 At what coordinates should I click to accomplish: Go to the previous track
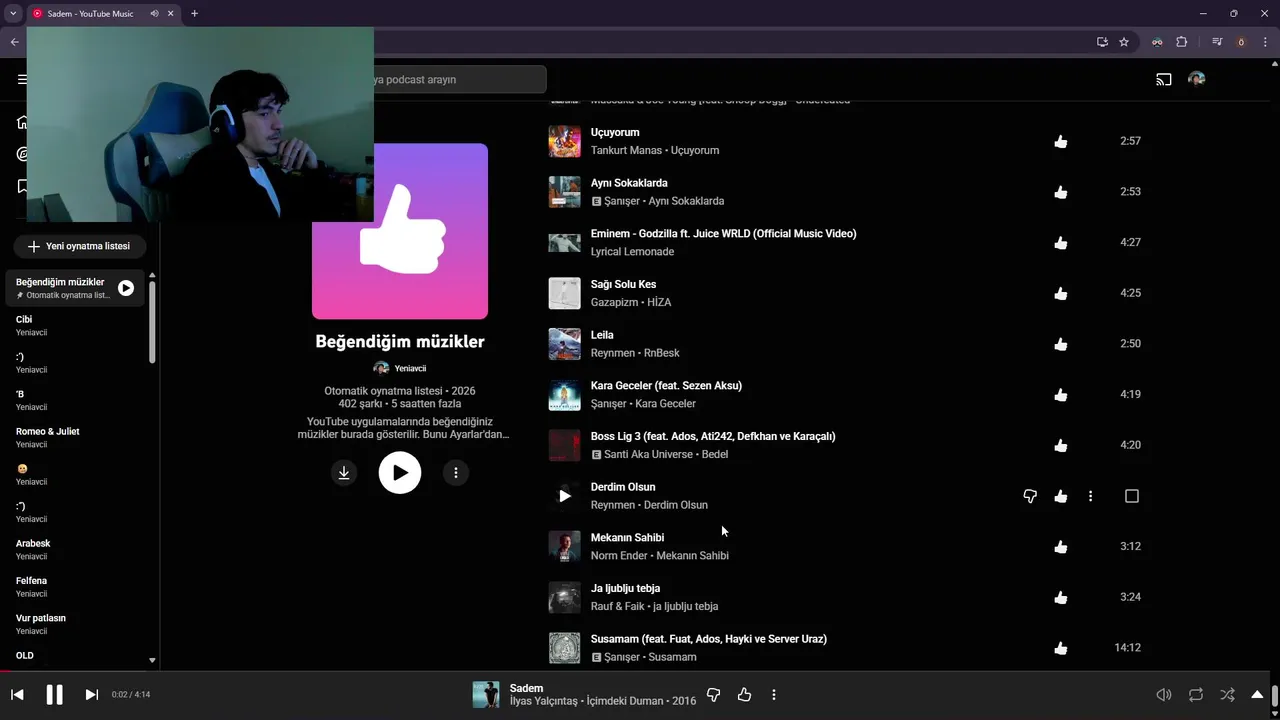click(x=17, y=694)
